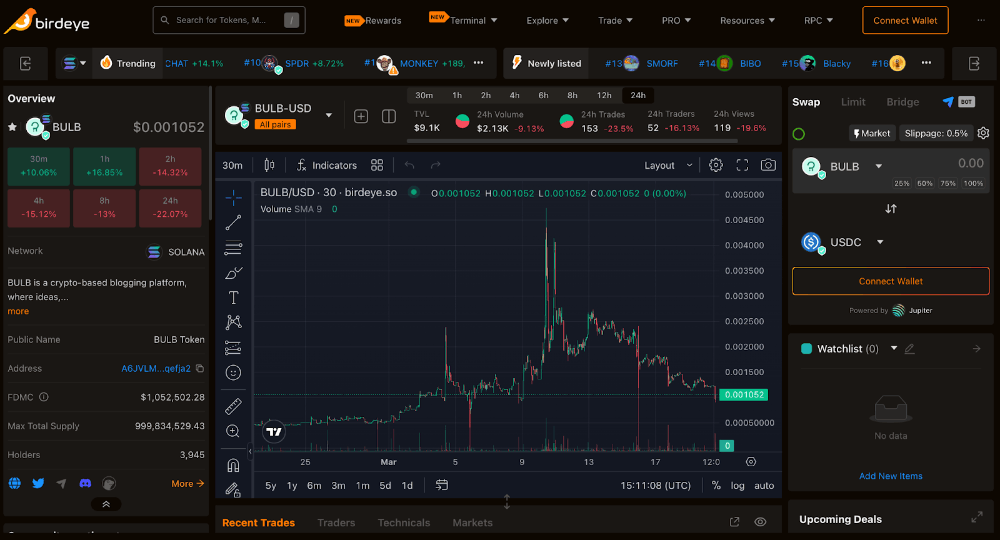The height and width of the screenshot is (540, 1000).
Task: Open the Fibonacci retracement tools
Action: click(x=233, y=248)
